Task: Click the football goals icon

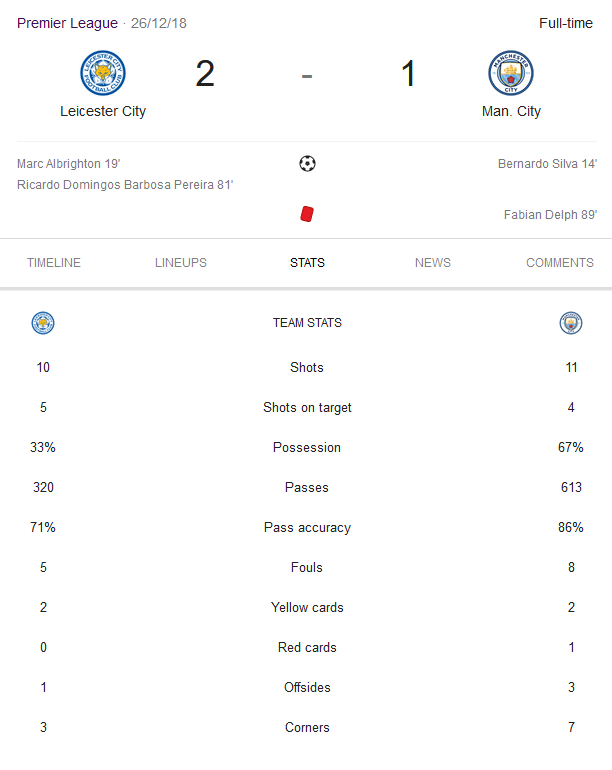Action: [307, 164]
